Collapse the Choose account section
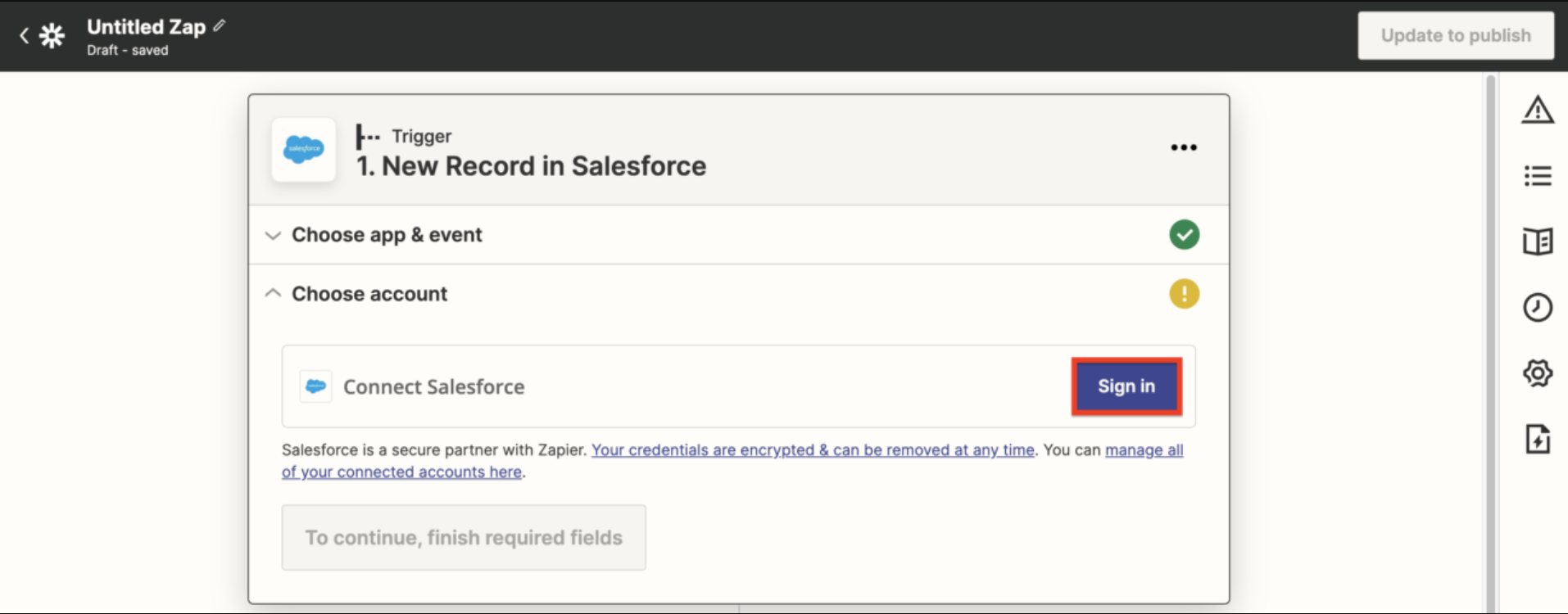Screen dimensions: 1568x614 click(739, 294)
